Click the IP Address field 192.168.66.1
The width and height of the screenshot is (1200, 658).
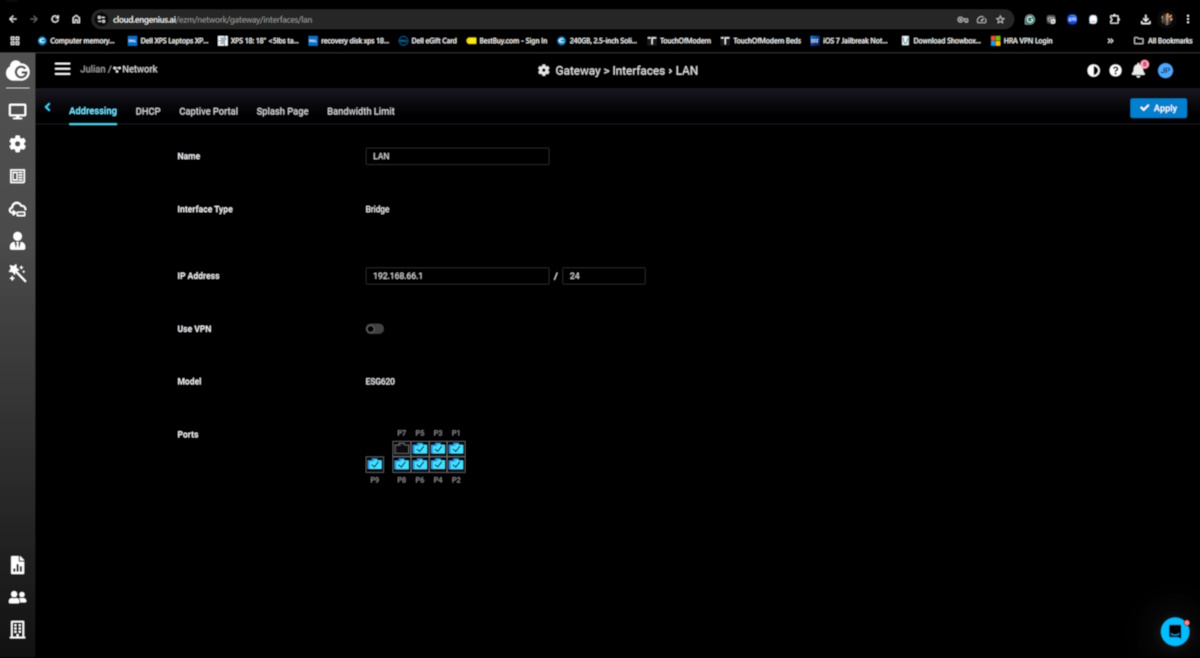click(x=457, y=276)
